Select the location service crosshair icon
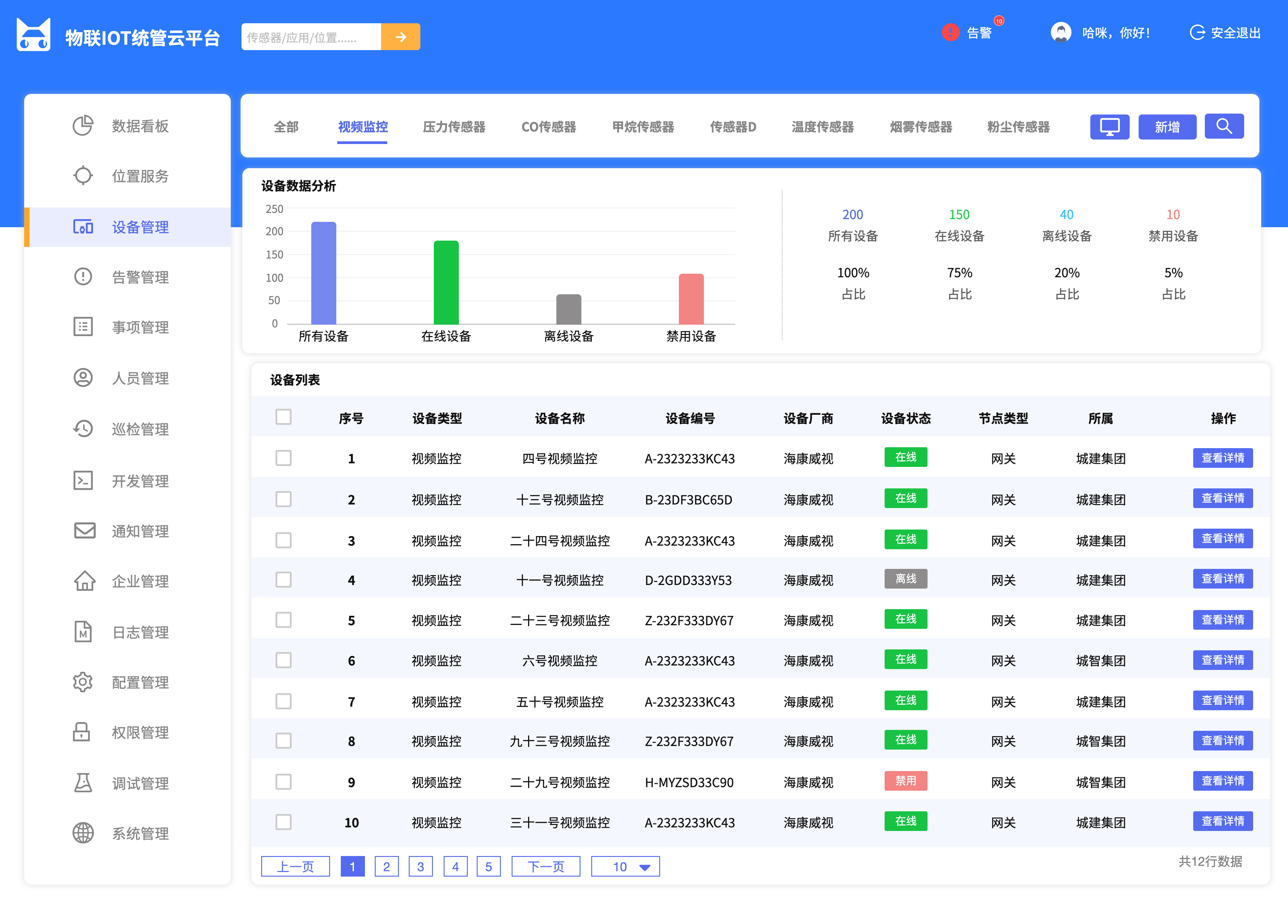Screen dimensions: 1288x924 pyautogui.click(x=83, y=176)
